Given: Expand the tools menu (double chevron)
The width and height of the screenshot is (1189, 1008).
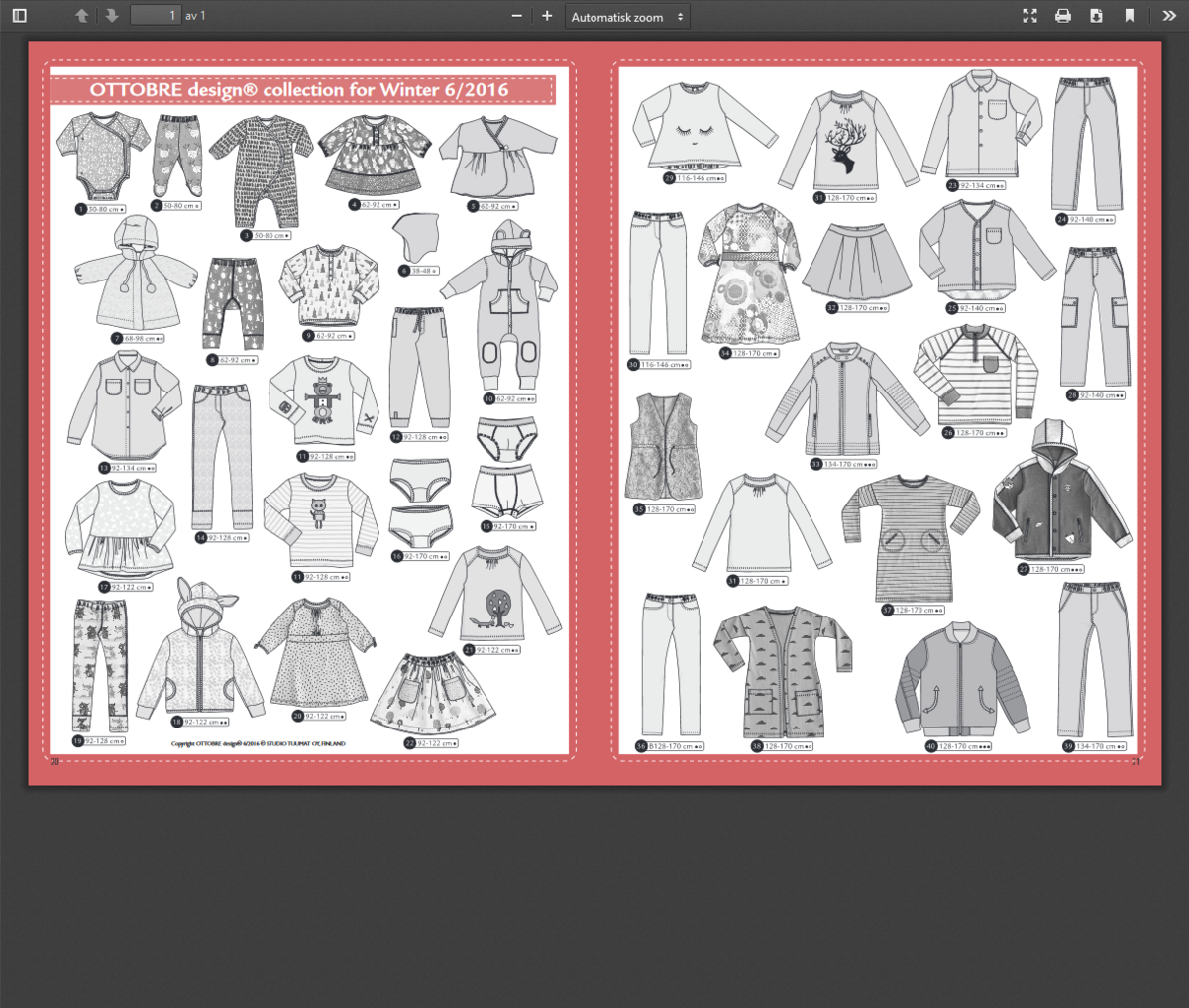Looking at the screenshot, I should (1168, 16).
